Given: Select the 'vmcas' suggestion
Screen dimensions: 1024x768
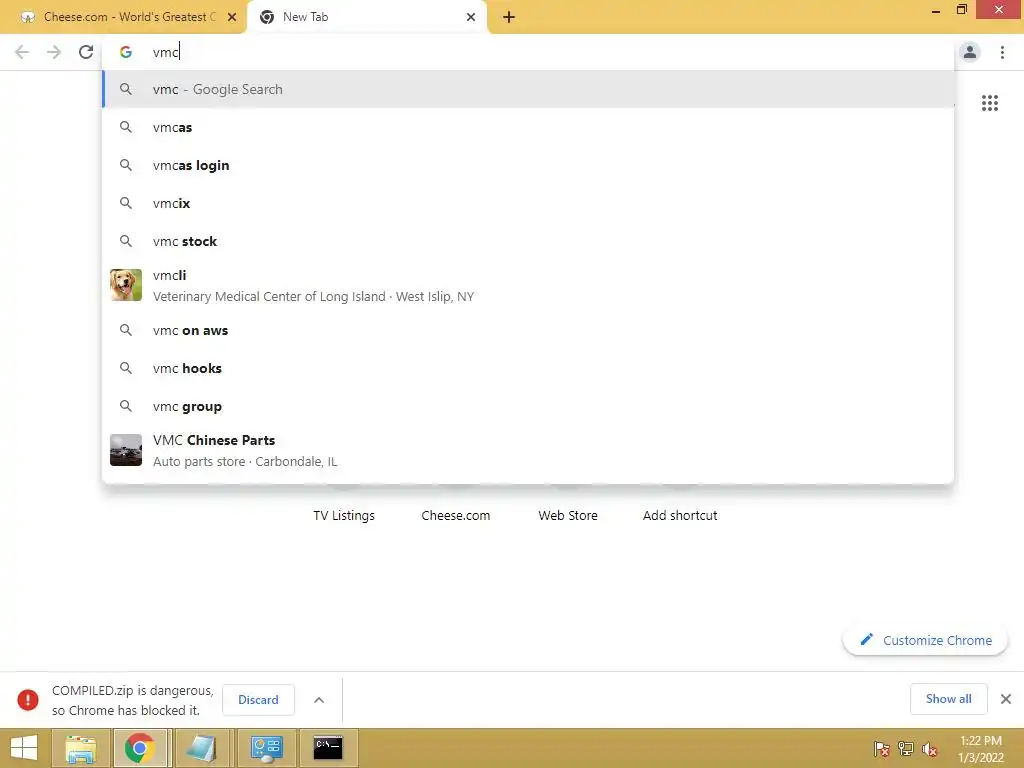Looking at the screenshot, I should tap(528, 127).
